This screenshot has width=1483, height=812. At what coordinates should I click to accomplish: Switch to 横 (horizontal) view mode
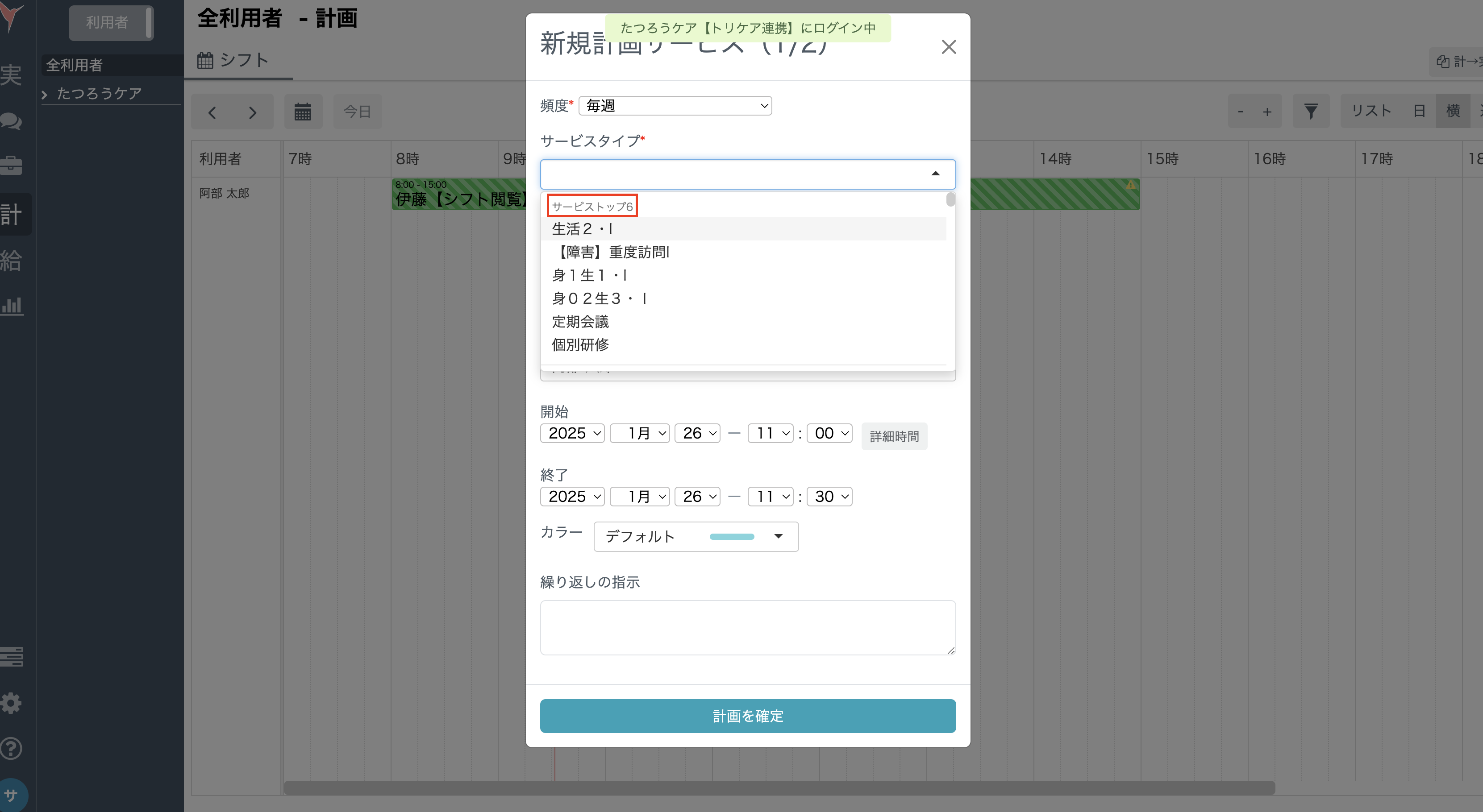[1454, 111]
